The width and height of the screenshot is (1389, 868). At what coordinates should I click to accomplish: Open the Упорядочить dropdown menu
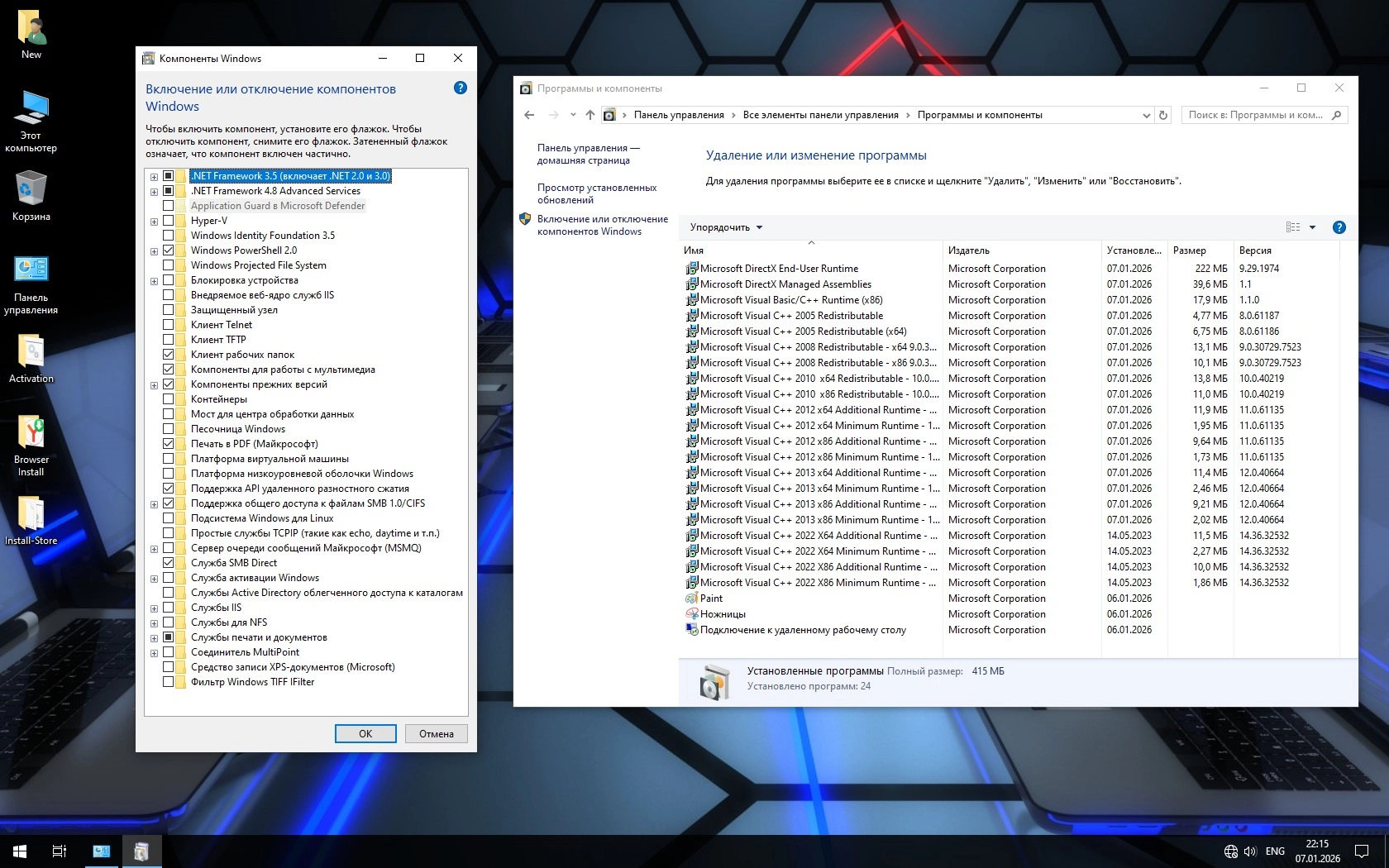pyautogui.click(x=726, y=227)
